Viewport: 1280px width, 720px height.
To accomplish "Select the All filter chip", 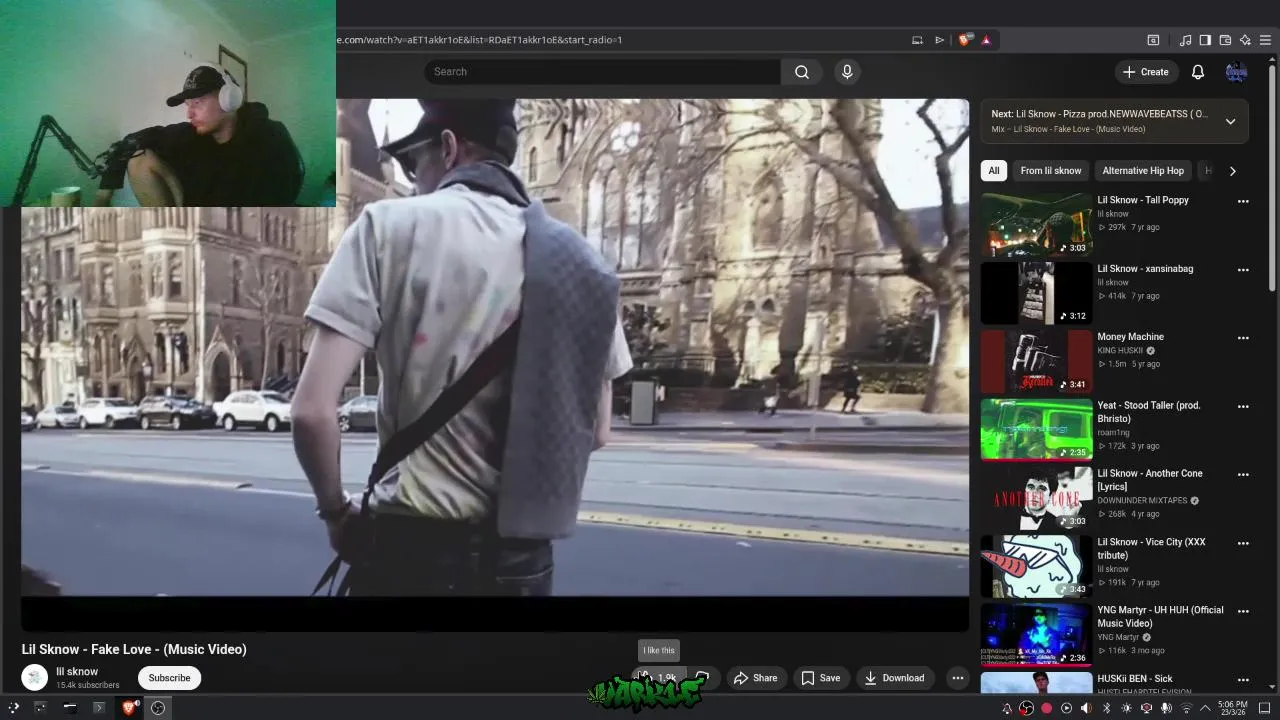I will click(x=993, y=171).
